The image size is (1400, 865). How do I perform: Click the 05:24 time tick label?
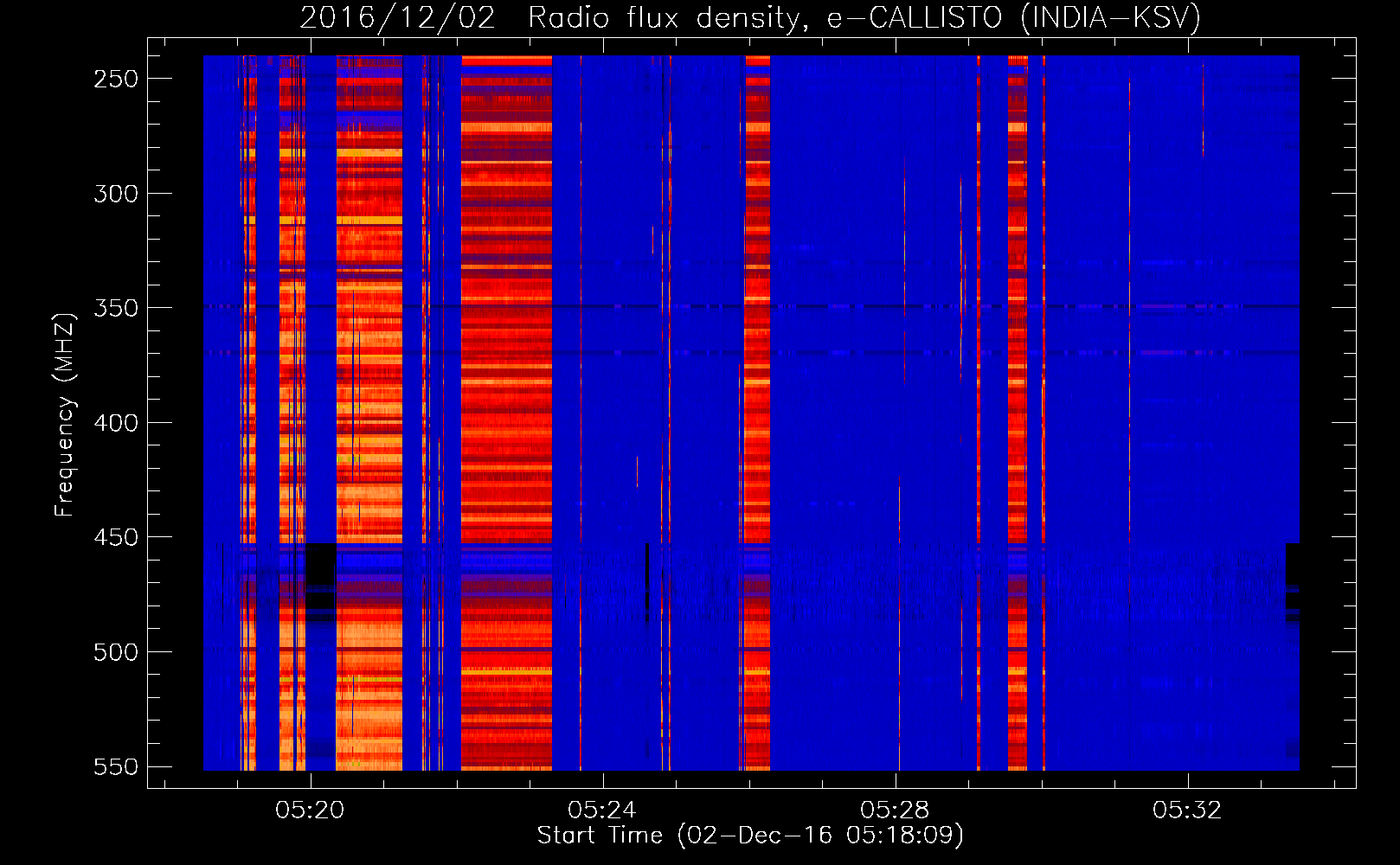(602, 811)
